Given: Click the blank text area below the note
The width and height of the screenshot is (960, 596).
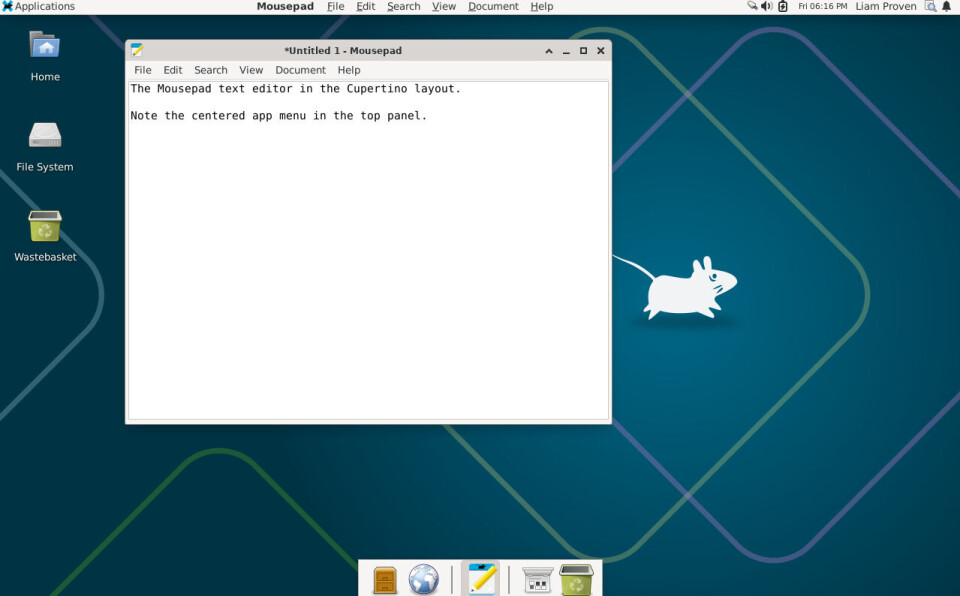Looking at the screenshot, I should click(368, 270).
